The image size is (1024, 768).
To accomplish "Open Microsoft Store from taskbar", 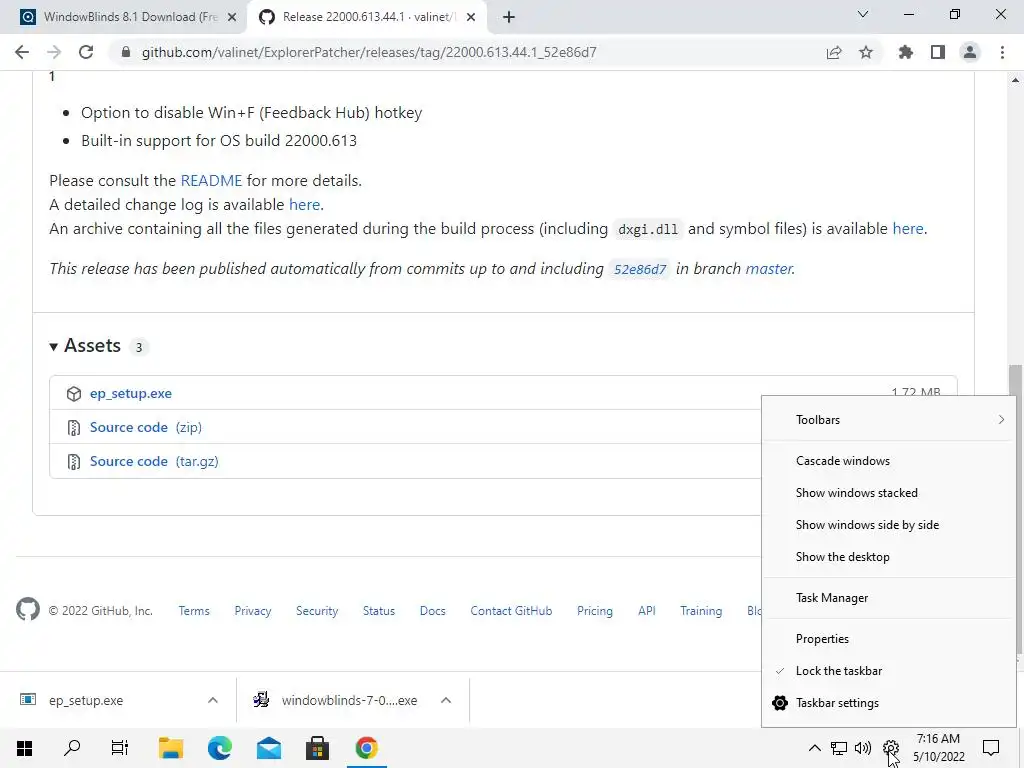I will coord(317,748).
